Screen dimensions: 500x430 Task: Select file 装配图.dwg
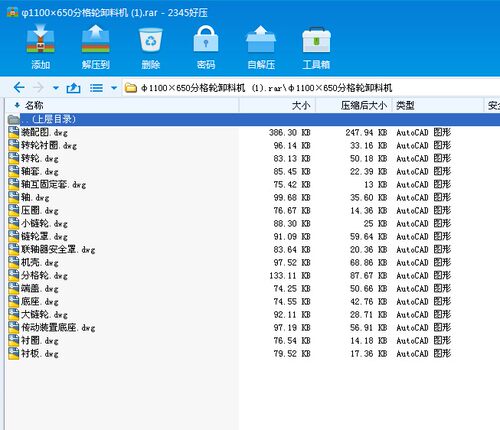point(44,133)
